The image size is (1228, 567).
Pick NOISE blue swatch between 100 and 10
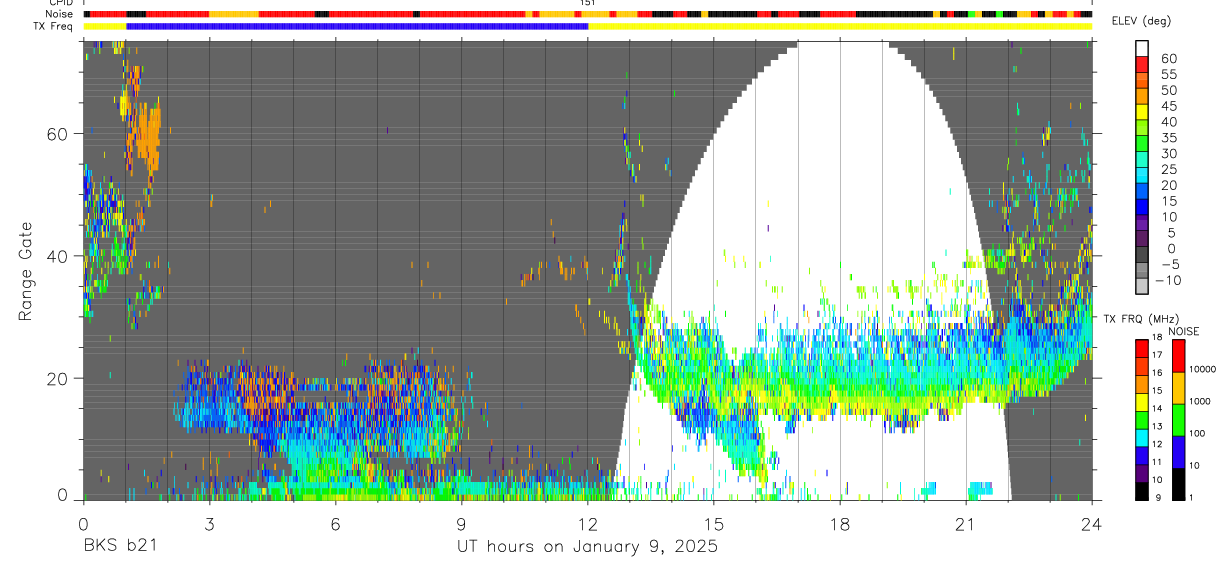[1177, 451]
